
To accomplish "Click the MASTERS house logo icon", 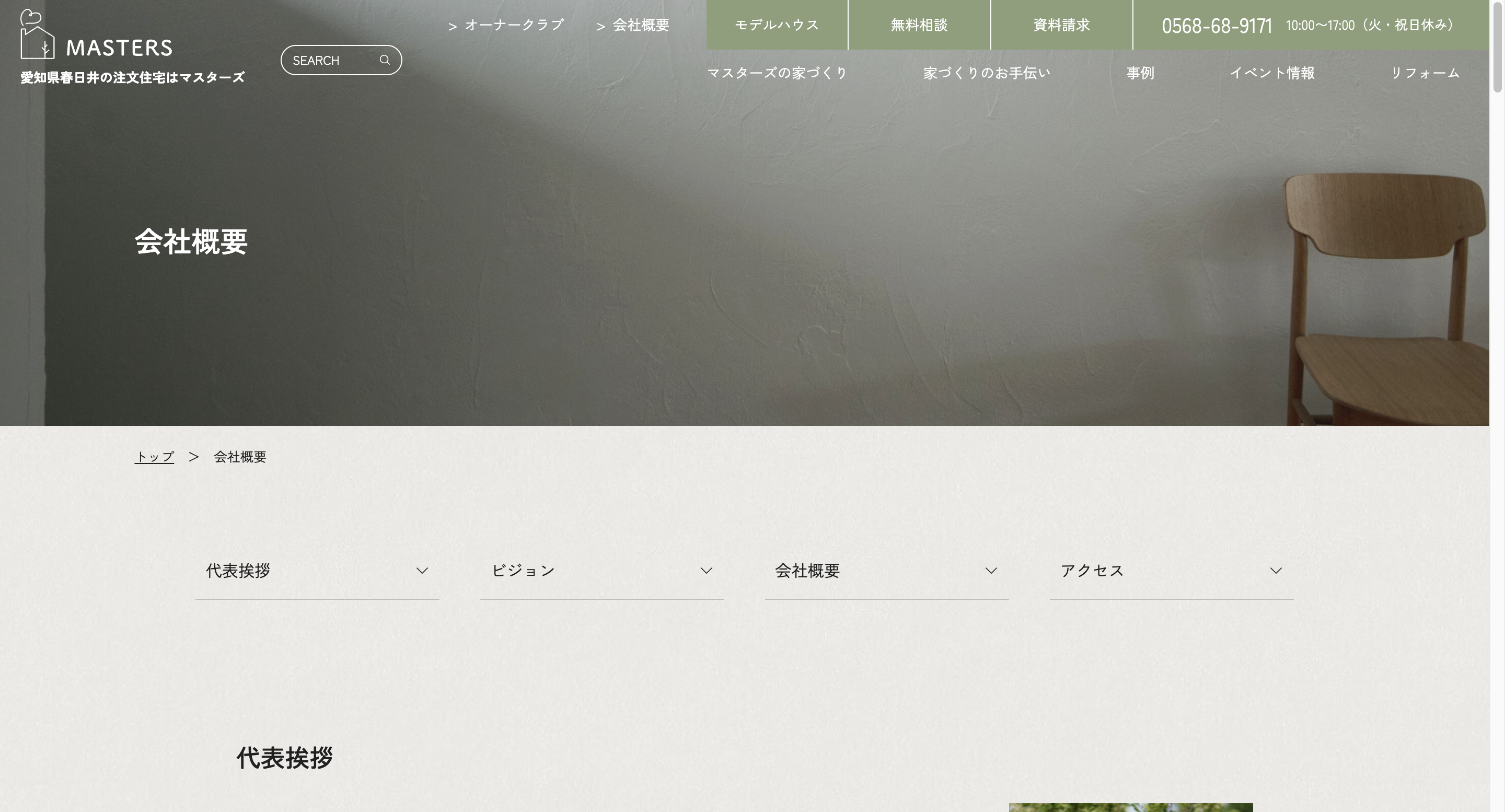I will pyautogui.click(x=38, y=35).
